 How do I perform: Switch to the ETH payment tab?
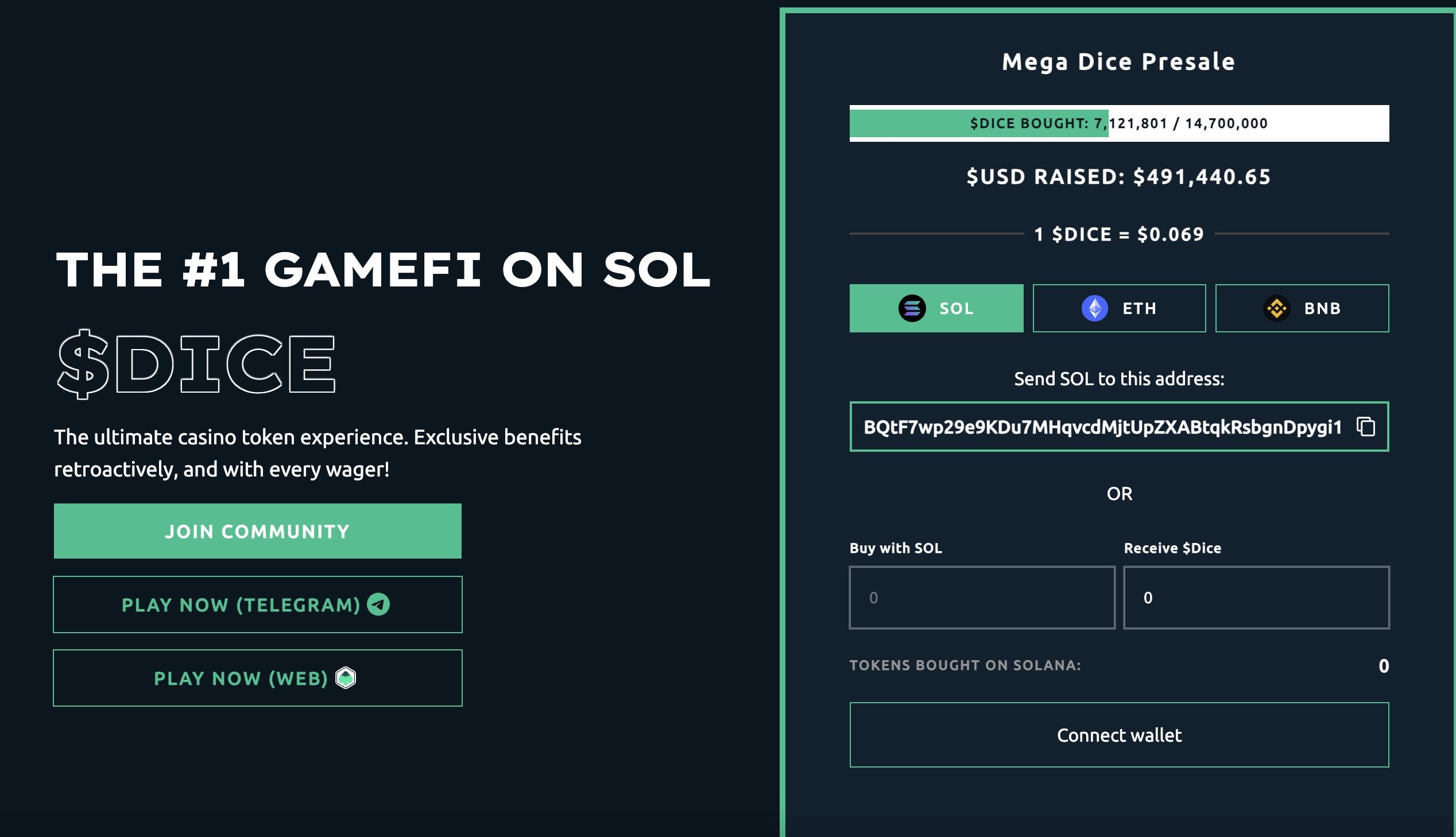pyautogui.click(x=1119, y=308)
